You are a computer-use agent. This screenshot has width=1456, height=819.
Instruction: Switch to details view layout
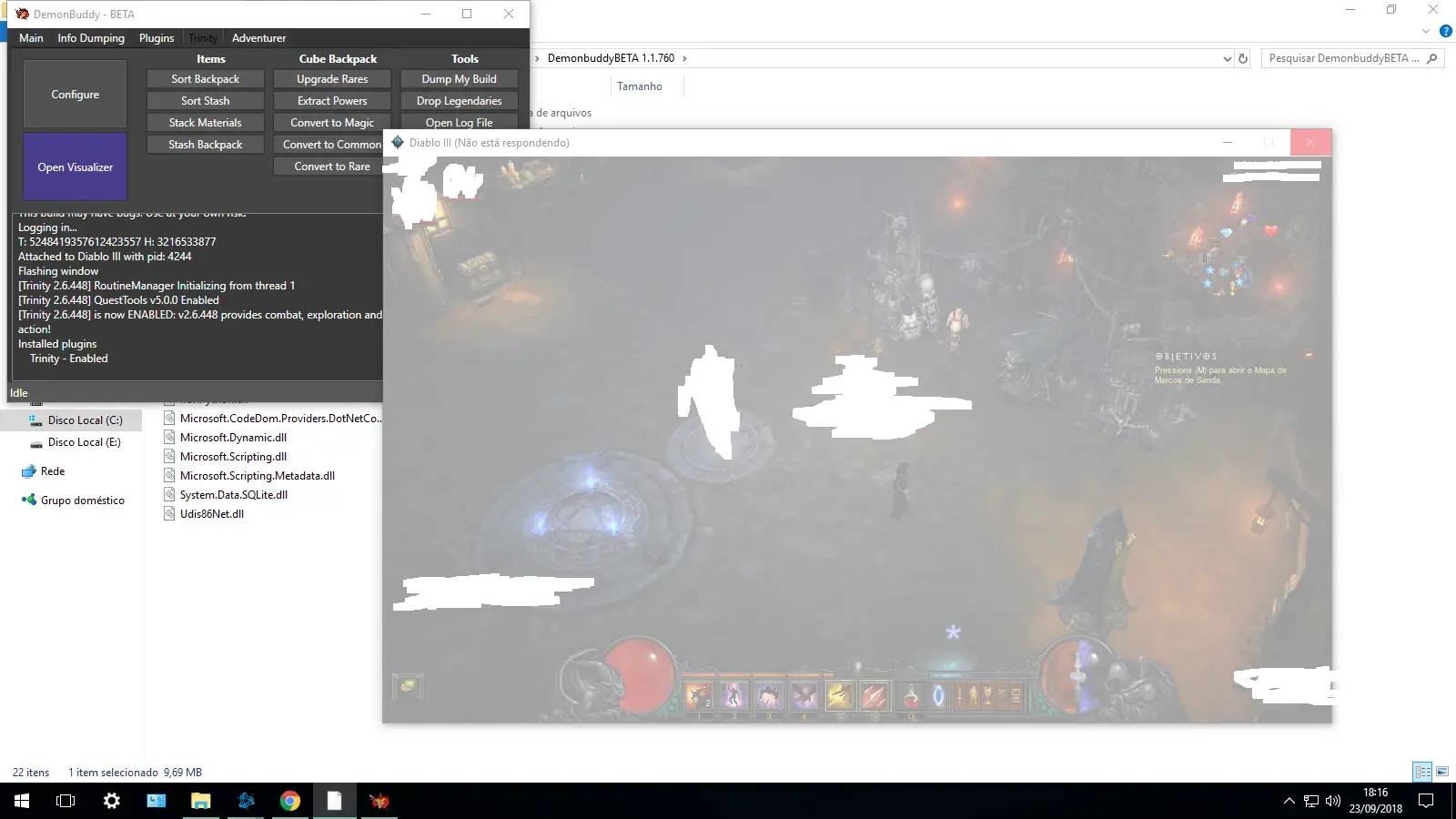tap(1422, 772)
